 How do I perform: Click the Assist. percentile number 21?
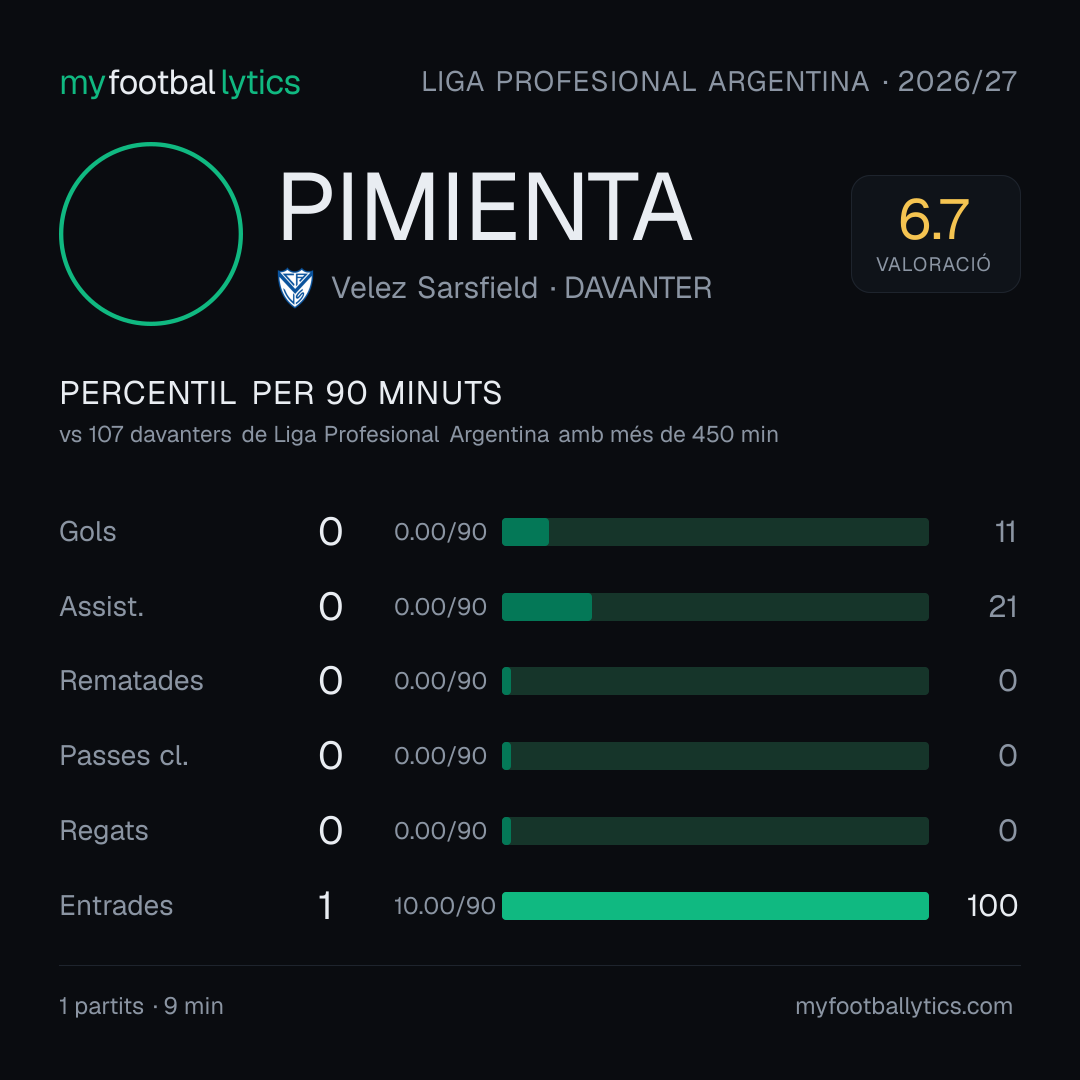[1002, 607]
